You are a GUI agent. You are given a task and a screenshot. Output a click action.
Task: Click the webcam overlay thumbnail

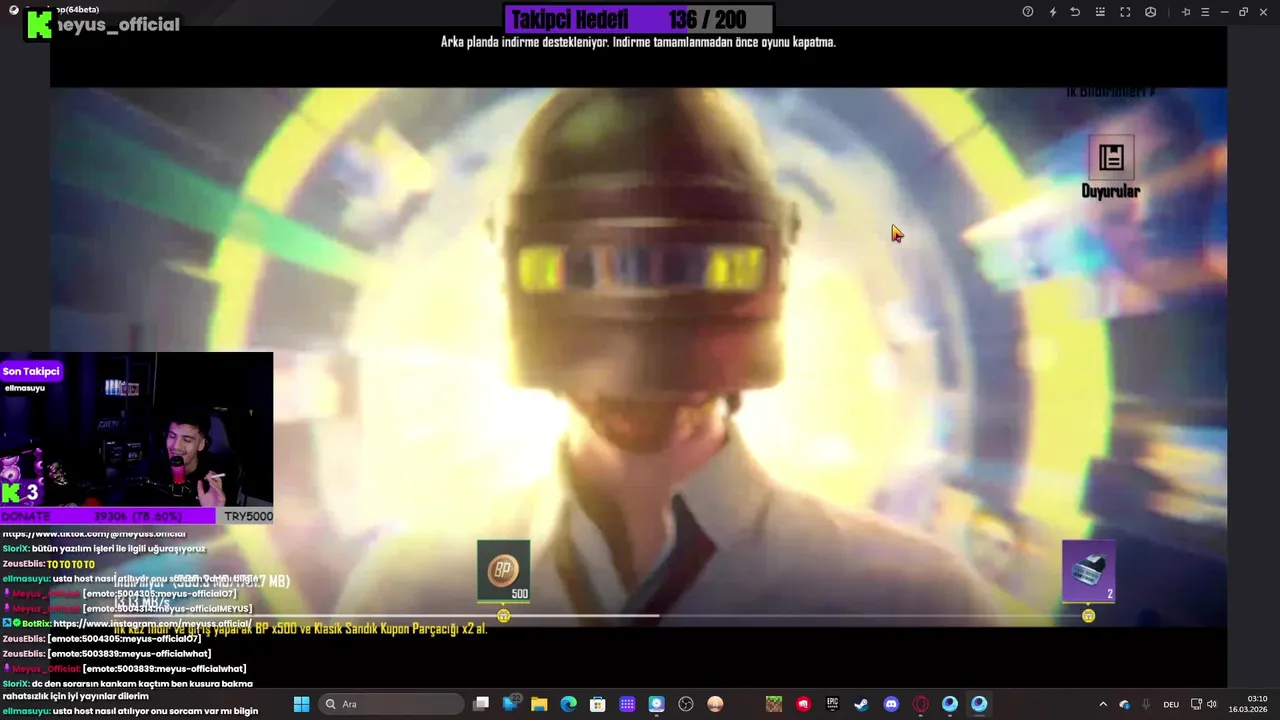pyautogui.click(x=136, y=430)
